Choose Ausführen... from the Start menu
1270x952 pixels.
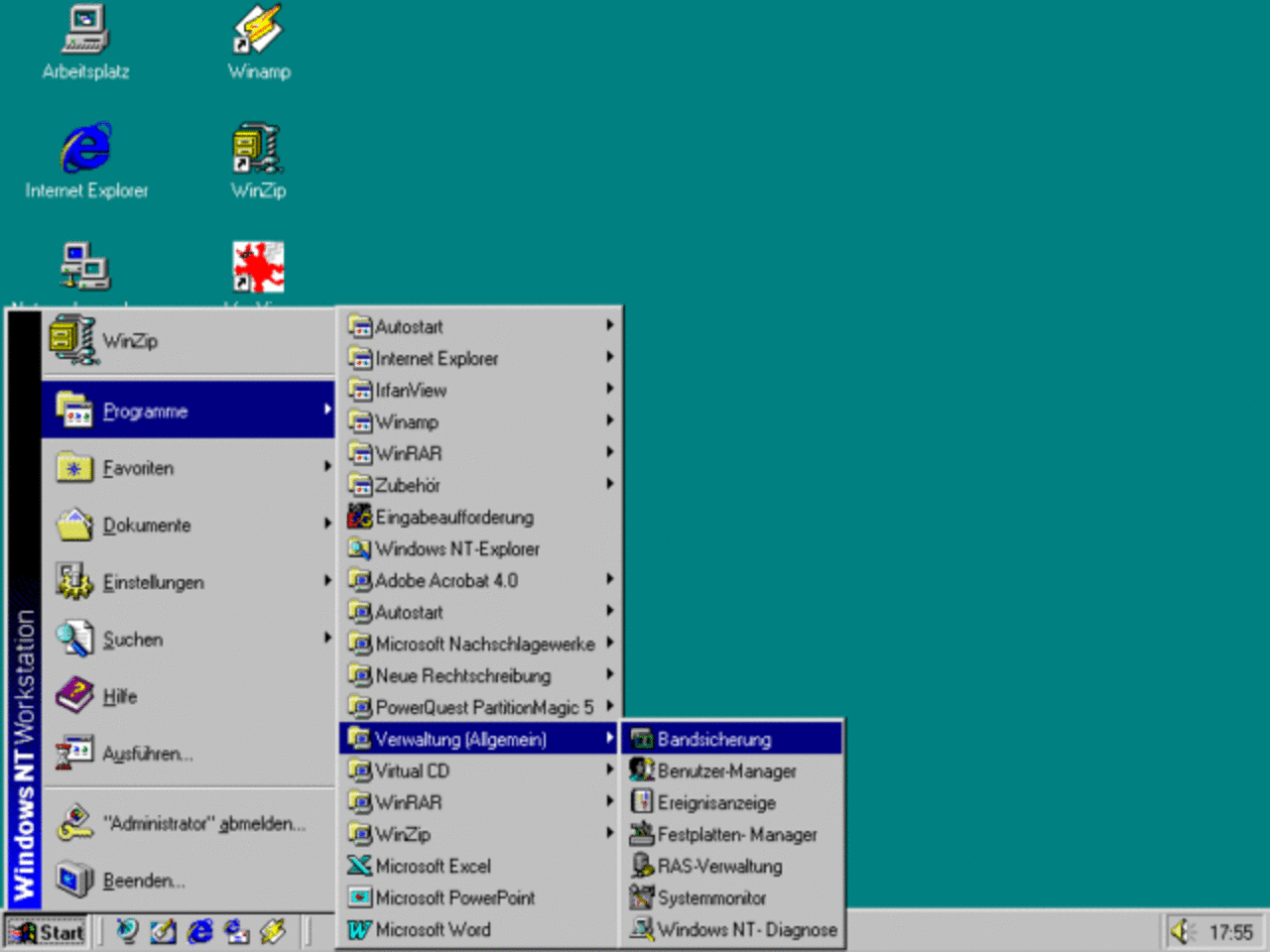click(189, 754)
